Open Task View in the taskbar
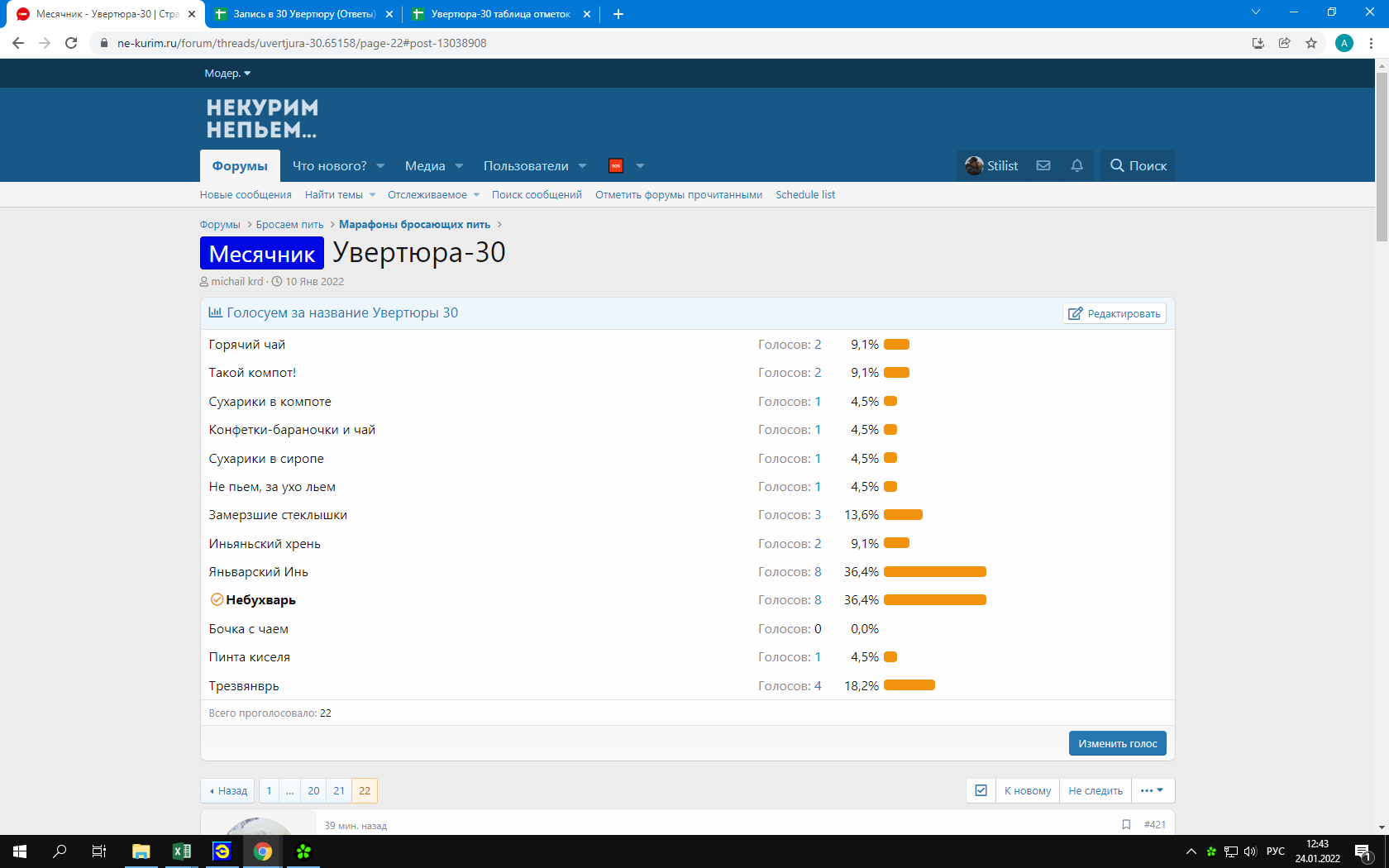Screen dimensions: 1389x868 pyautogui.click(x=99, y=851)
